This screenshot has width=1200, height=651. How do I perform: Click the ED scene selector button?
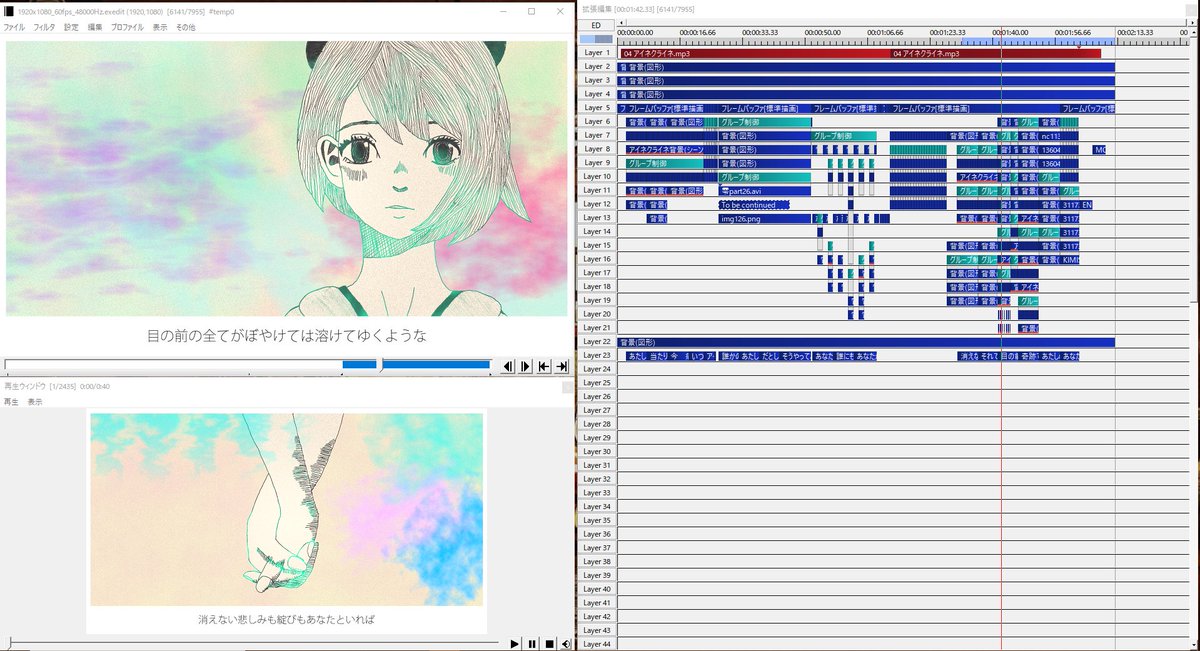(596, 25)
